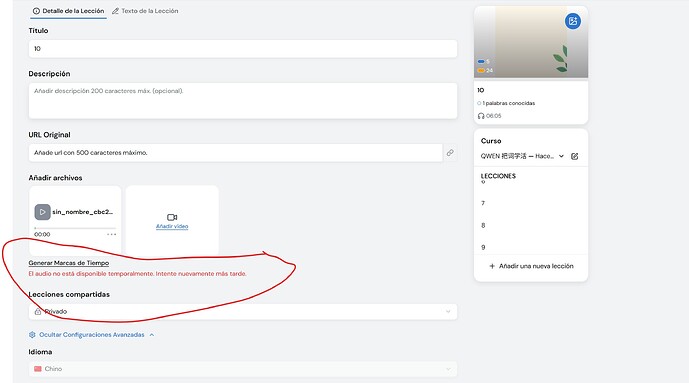The height and width of the screenshot is (383, 689).
Task: Click the edit course icon
Action: pyautogui.click(x=574, y=156)
